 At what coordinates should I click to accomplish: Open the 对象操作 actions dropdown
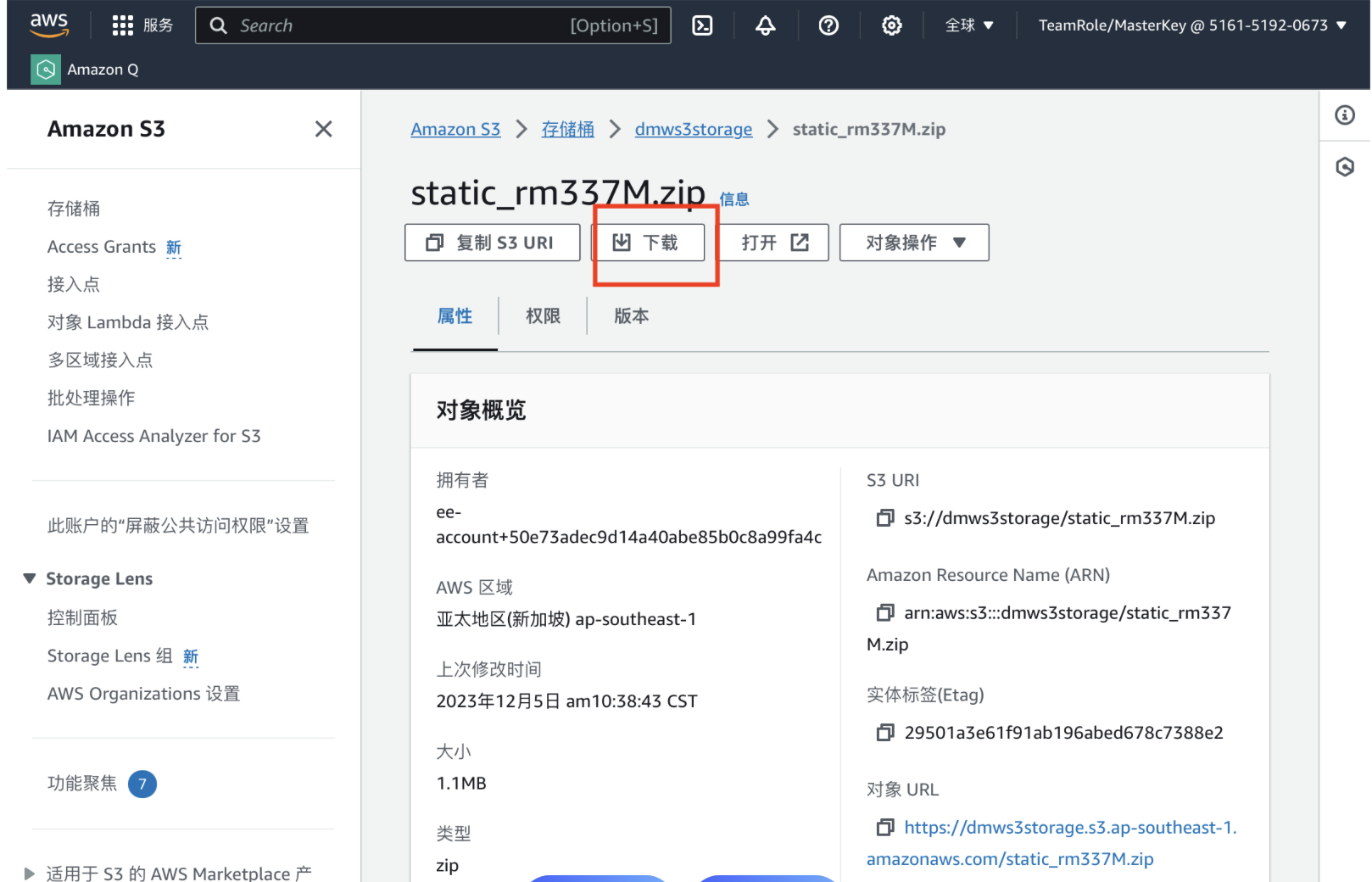point(914,243)
